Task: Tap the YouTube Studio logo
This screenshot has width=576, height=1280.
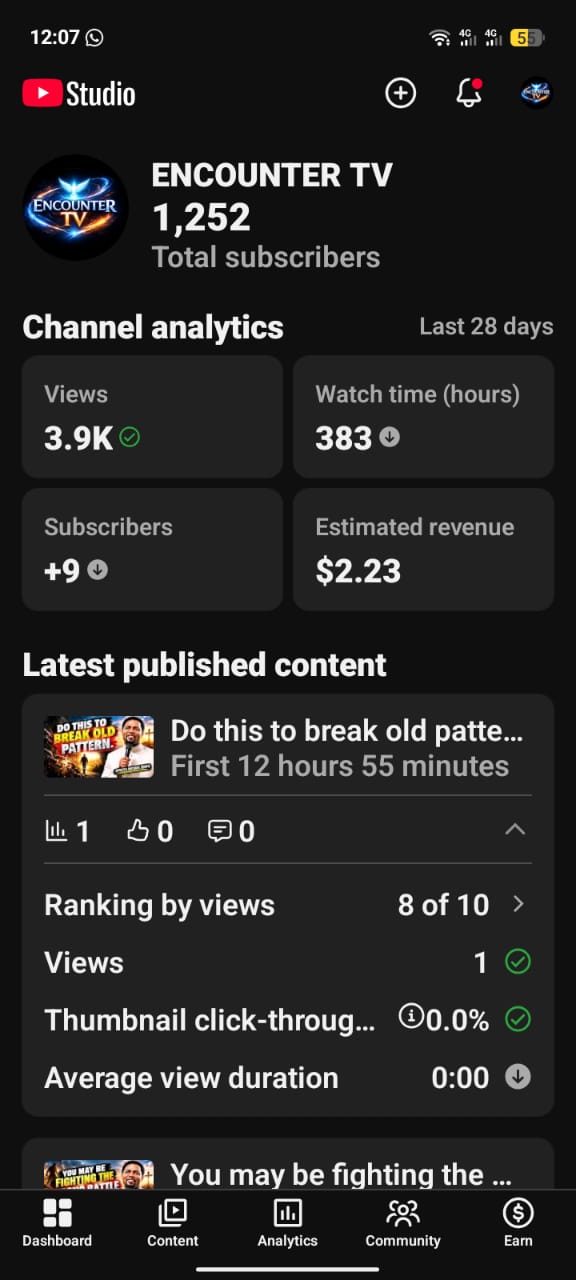Action: 79,94
